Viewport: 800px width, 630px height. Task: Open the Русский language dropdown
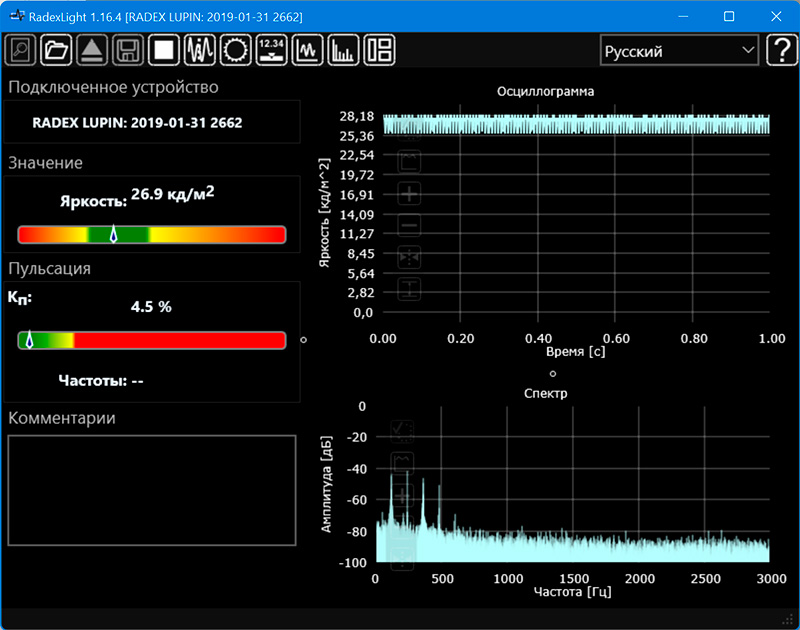click(x=679, y=51)
